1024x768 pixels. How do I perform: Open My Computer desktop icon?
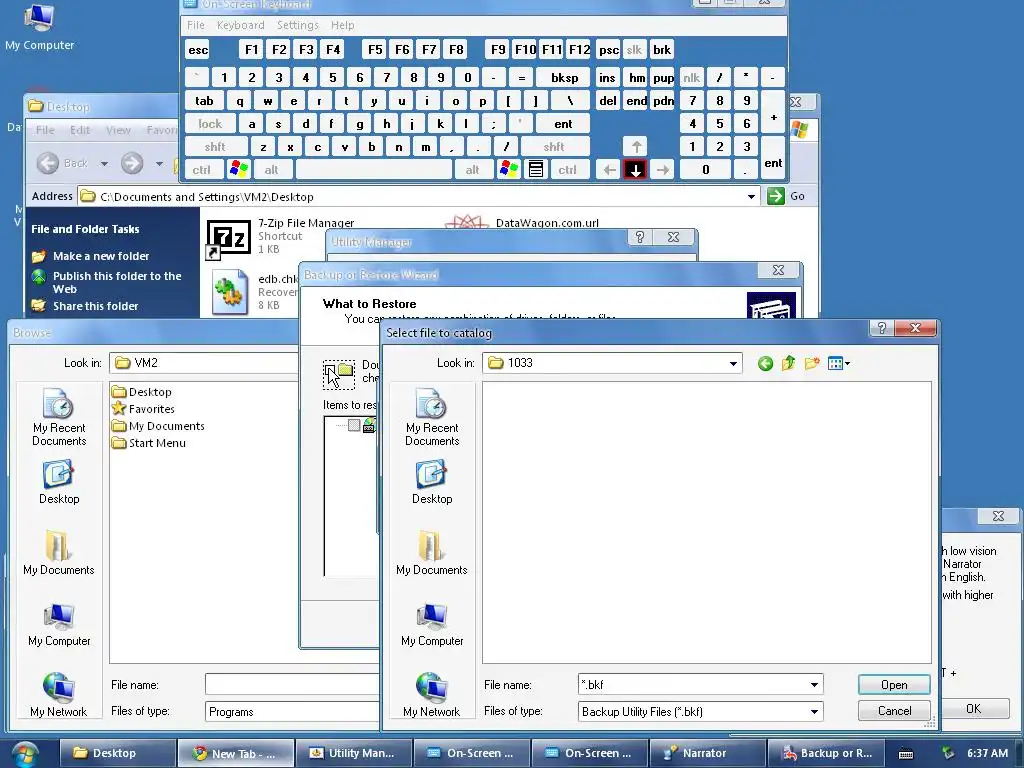click(x=39, y=27)
